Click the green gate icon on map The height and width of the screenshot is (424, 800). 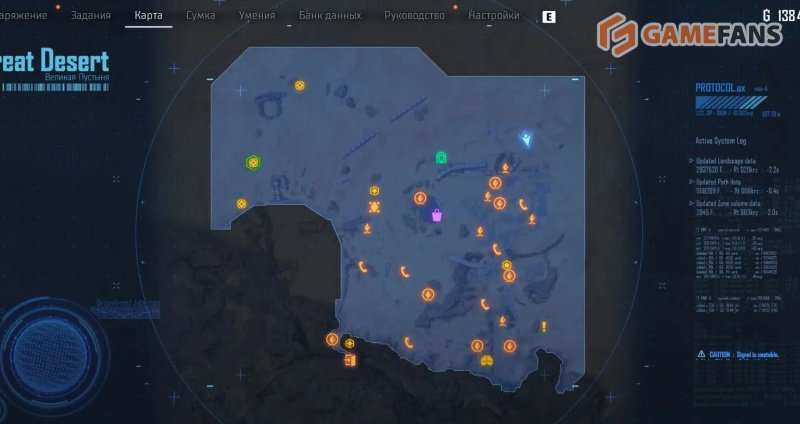tap(441, 158)
